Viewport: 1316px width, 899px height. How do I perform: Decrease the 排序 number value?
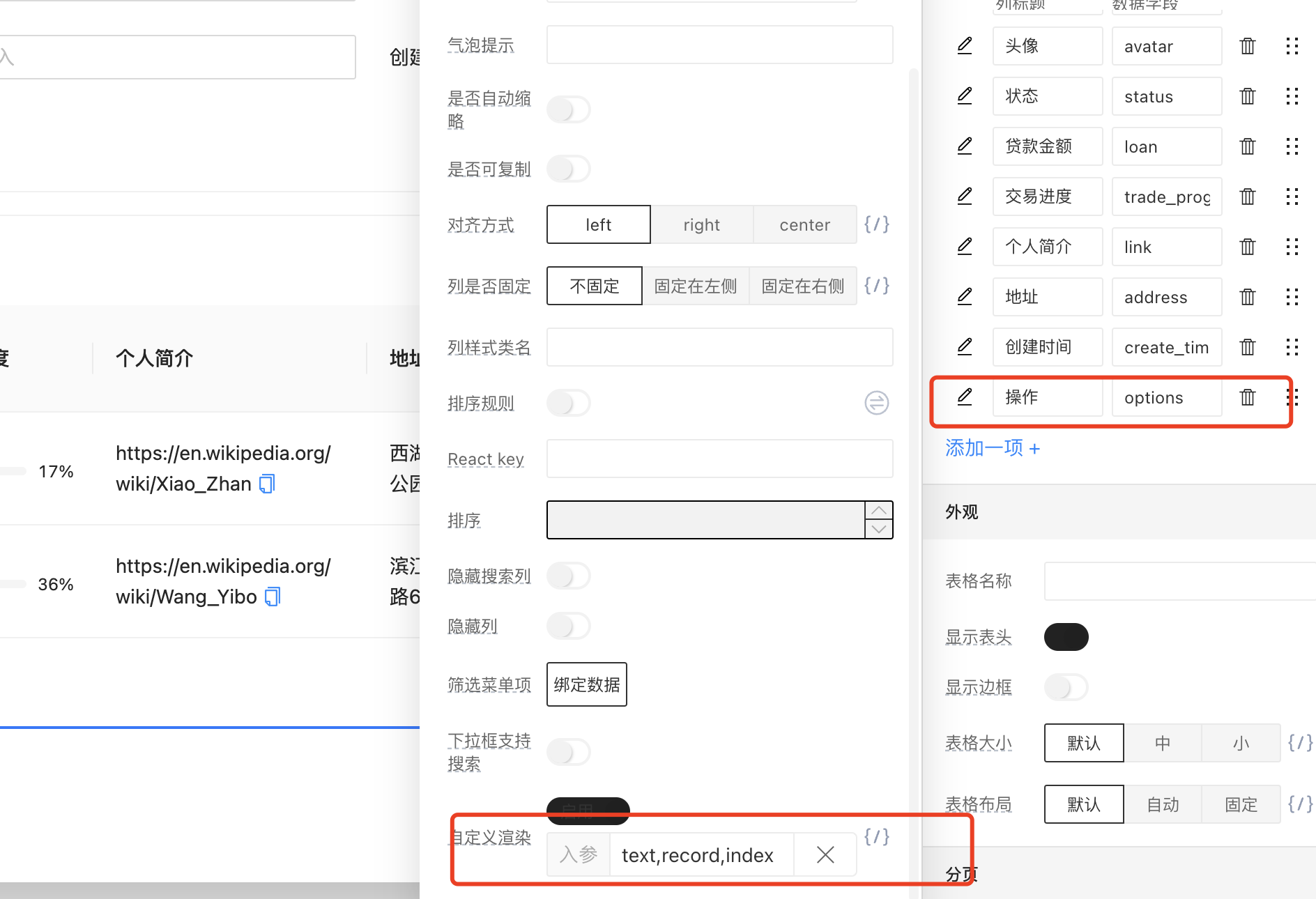(x=879, y=529)
